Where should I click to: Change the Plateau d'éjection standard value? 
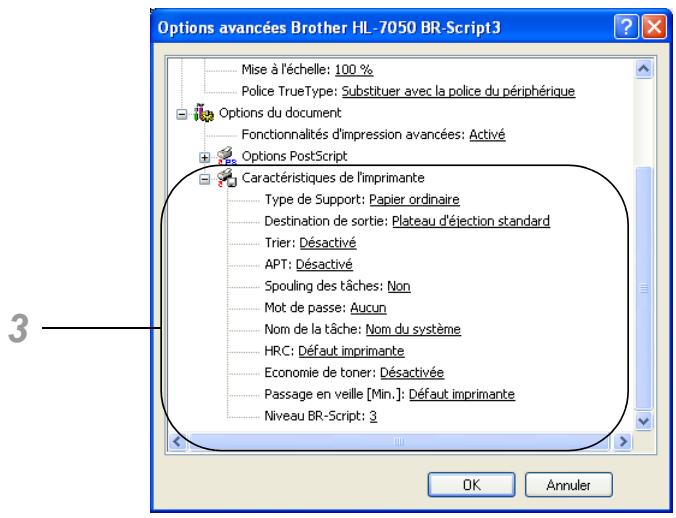click(471, 221)
